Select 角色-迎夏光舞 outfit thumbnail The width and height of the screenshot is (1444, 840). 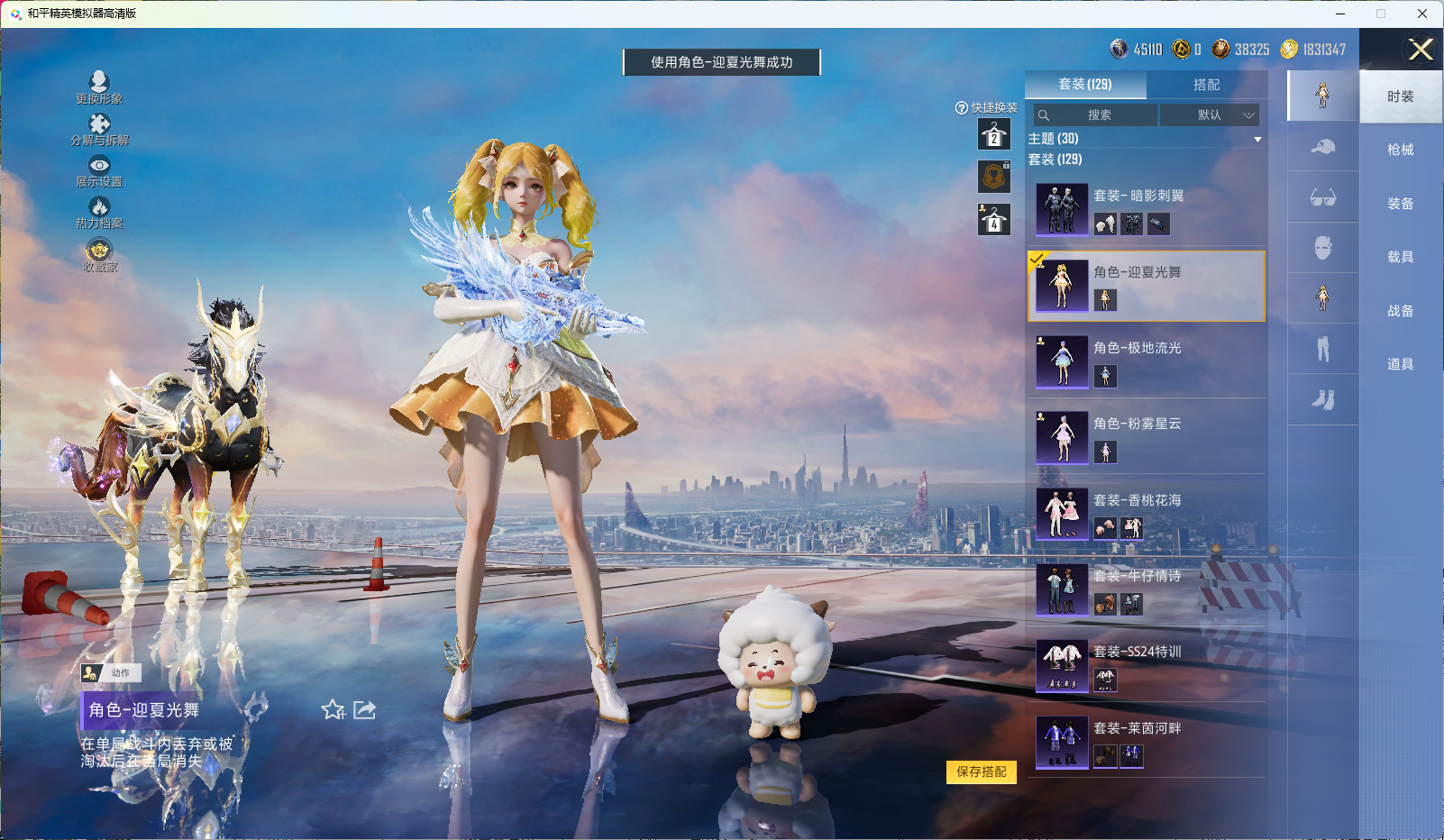pyautogui.click(x=1062, y=286)
